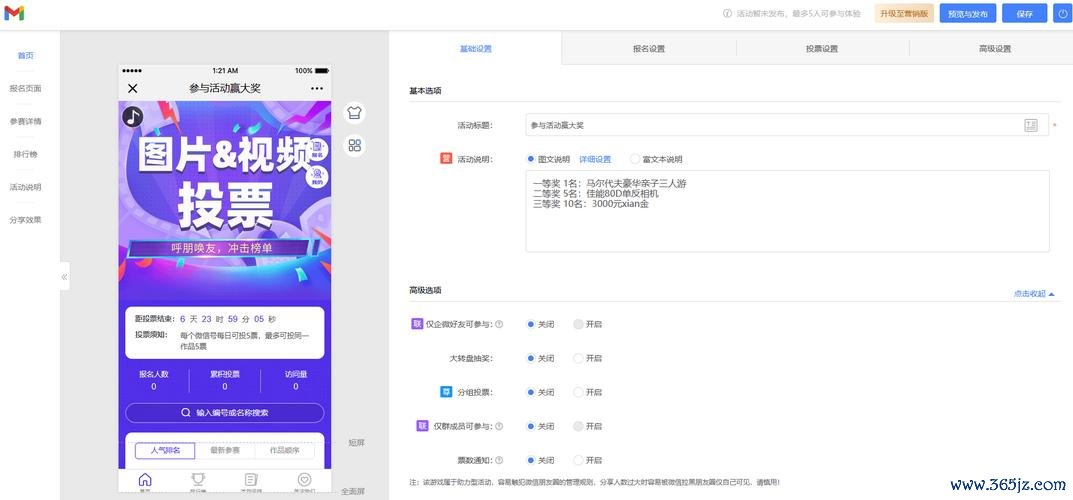Viewport: 1073px width, 500px height.
Task: Select 全面屏 preview size
Action: tap(352, 491)
